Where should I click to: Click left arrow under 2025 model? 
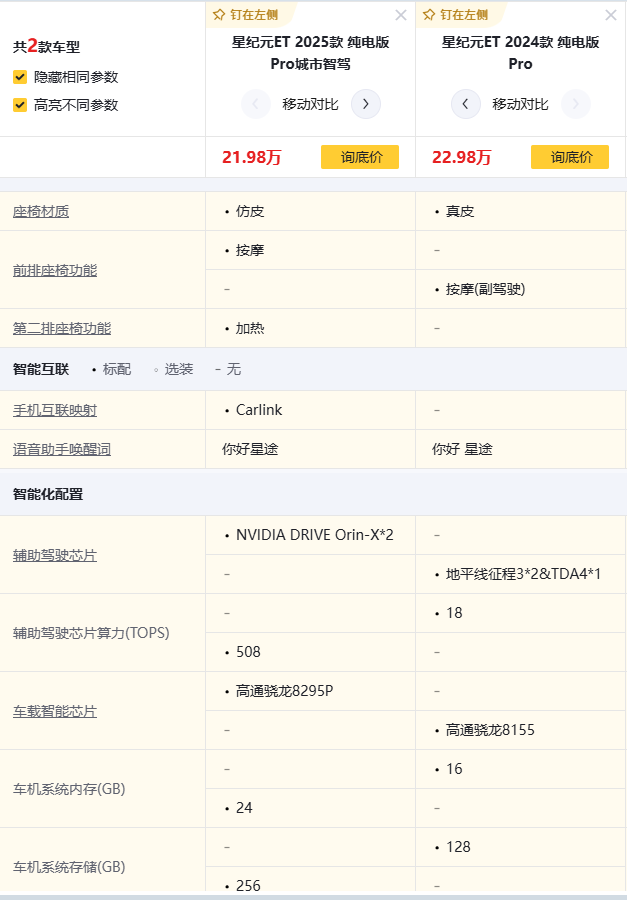[x=256, y=104]
